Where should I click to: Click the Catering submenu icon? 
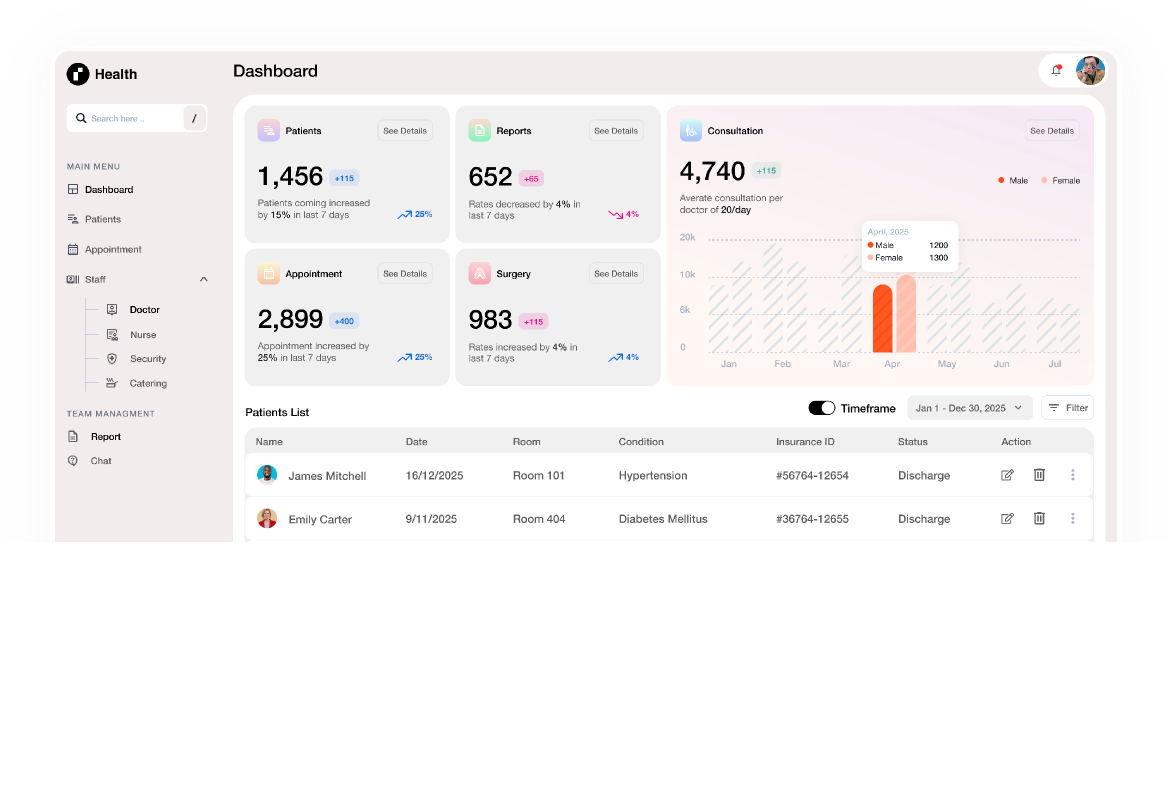coord(112,383)
